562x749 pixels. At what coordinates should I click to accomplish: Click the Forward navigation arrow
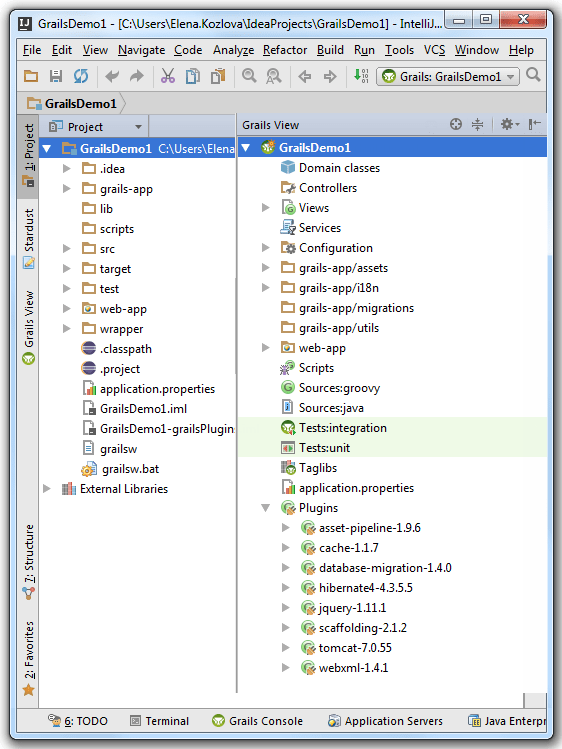pyautogui.click(x=330, y=76)
